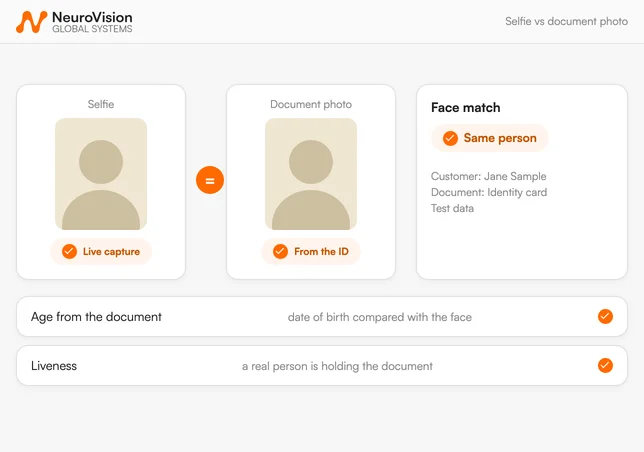Image resolution: width=644 pixels, height=452 pixels.
Task: Click the Test data line
Action: 452,208
